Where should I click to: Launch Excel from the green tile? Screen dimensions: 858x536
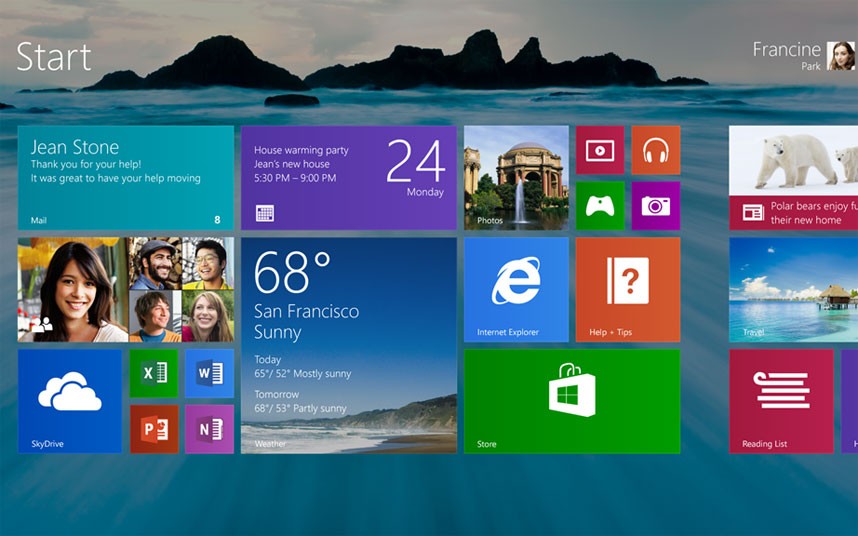(x=154, y=373)
